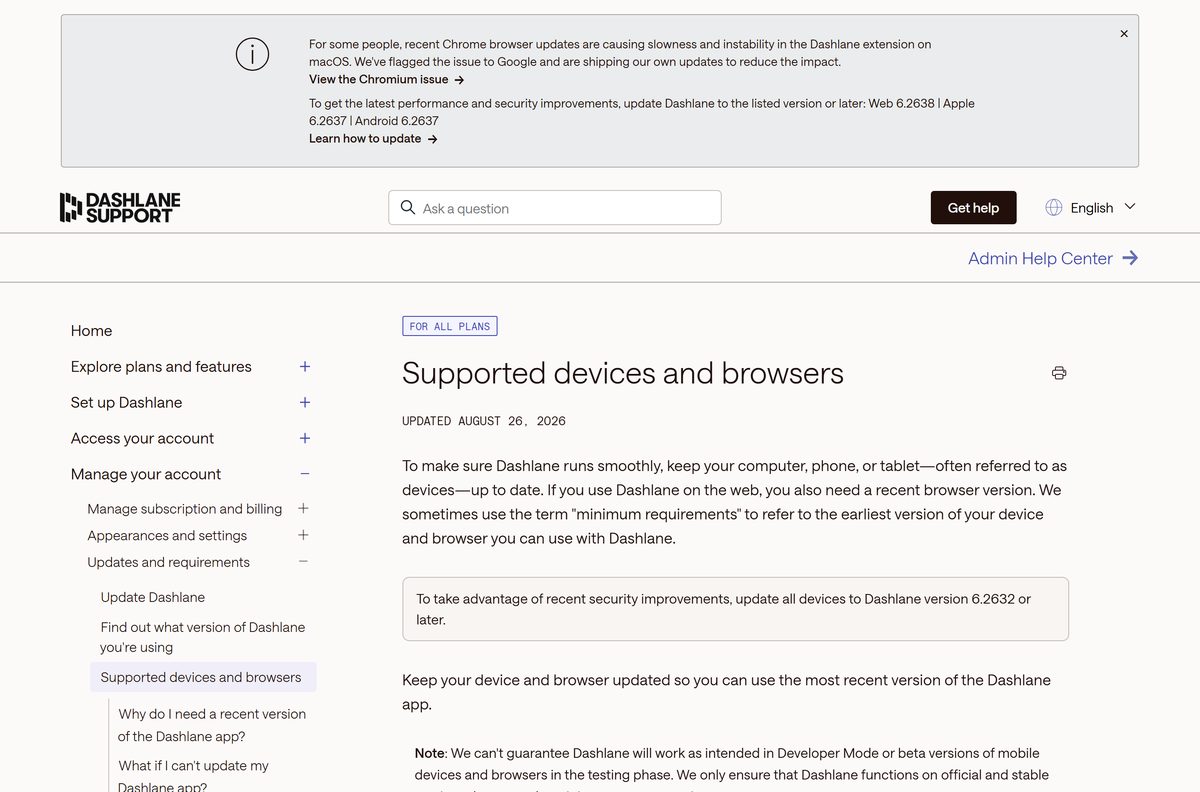Open the English language dropdown
The width and height of the screenshot is (1200, 792).
[1091, 207]
